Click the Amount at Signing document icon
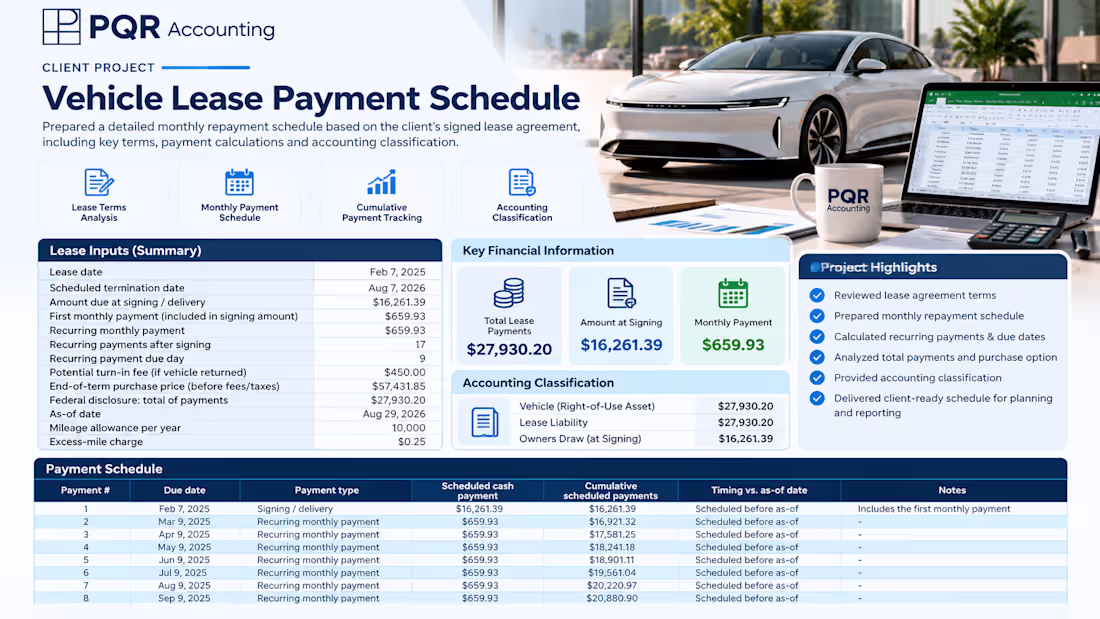Viewport: 1100px width, 619px height. (x=621, y=293)
